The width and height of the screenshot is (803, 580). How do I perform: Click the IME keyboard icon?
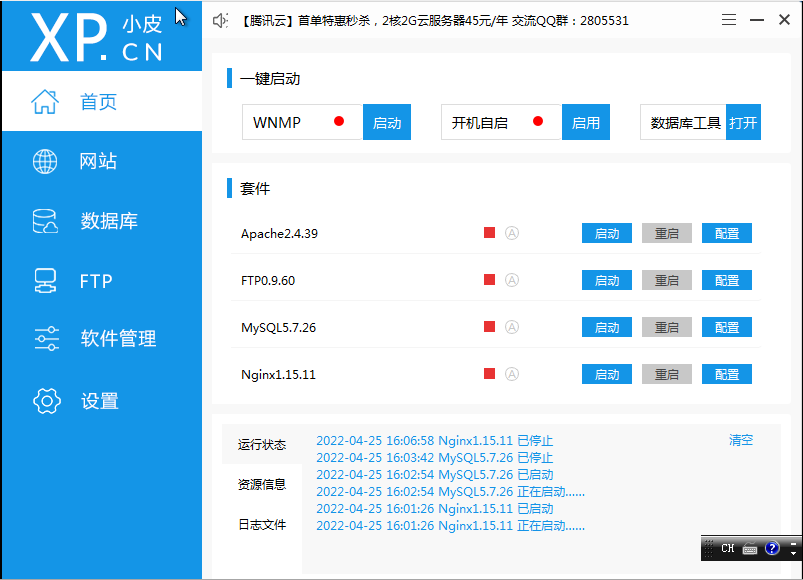(750, 548)
